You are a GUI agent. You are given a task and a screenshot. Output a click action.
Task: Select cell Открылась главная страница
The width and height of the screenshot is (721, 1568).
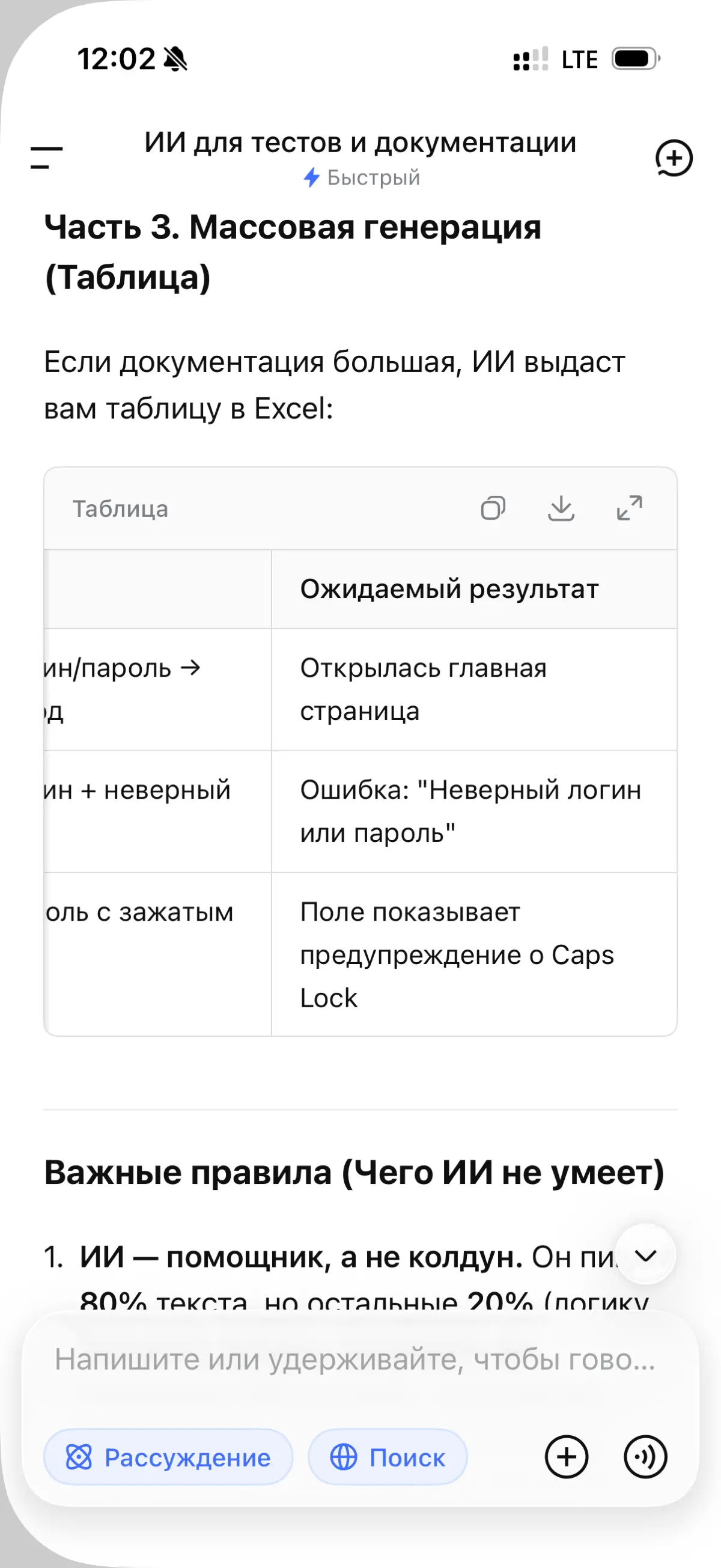[x=474, y=690]
